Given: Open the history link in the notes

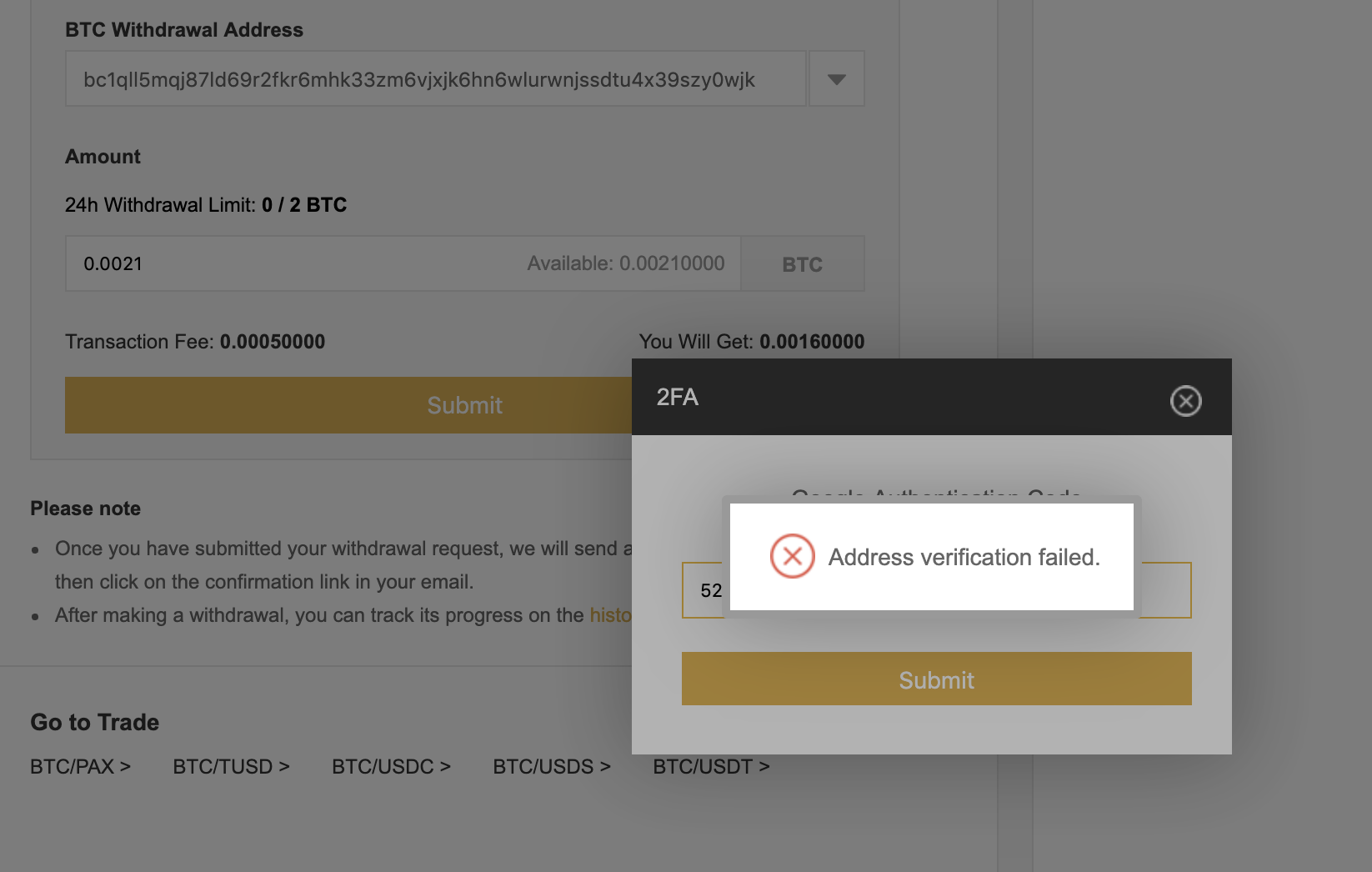Looking at the screenshot, I should click(x=611, y=615).
